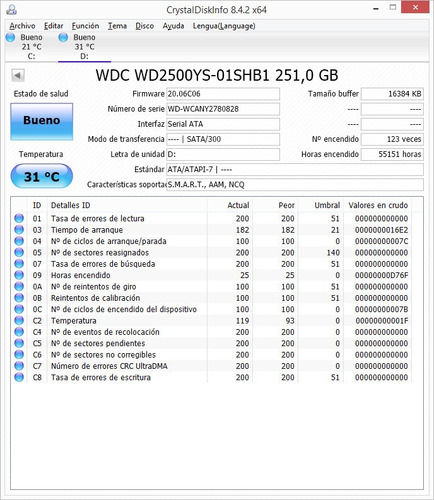The width and height of the screenshot is (434, 500).
Task: Switch to the C: drive tab
Action: 32,47
